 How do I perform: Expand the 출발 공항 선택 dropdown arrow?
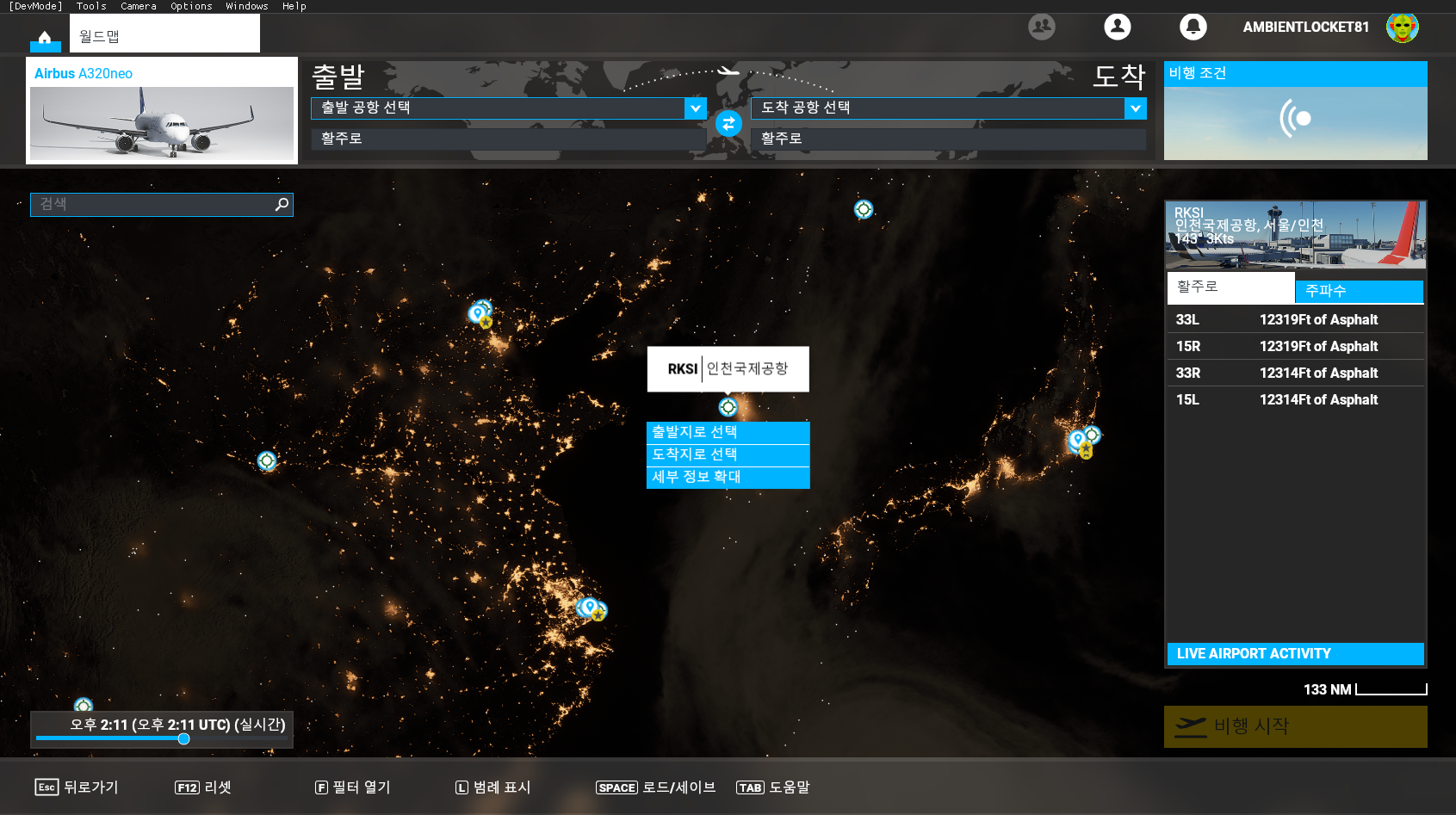tap(696, 108)
